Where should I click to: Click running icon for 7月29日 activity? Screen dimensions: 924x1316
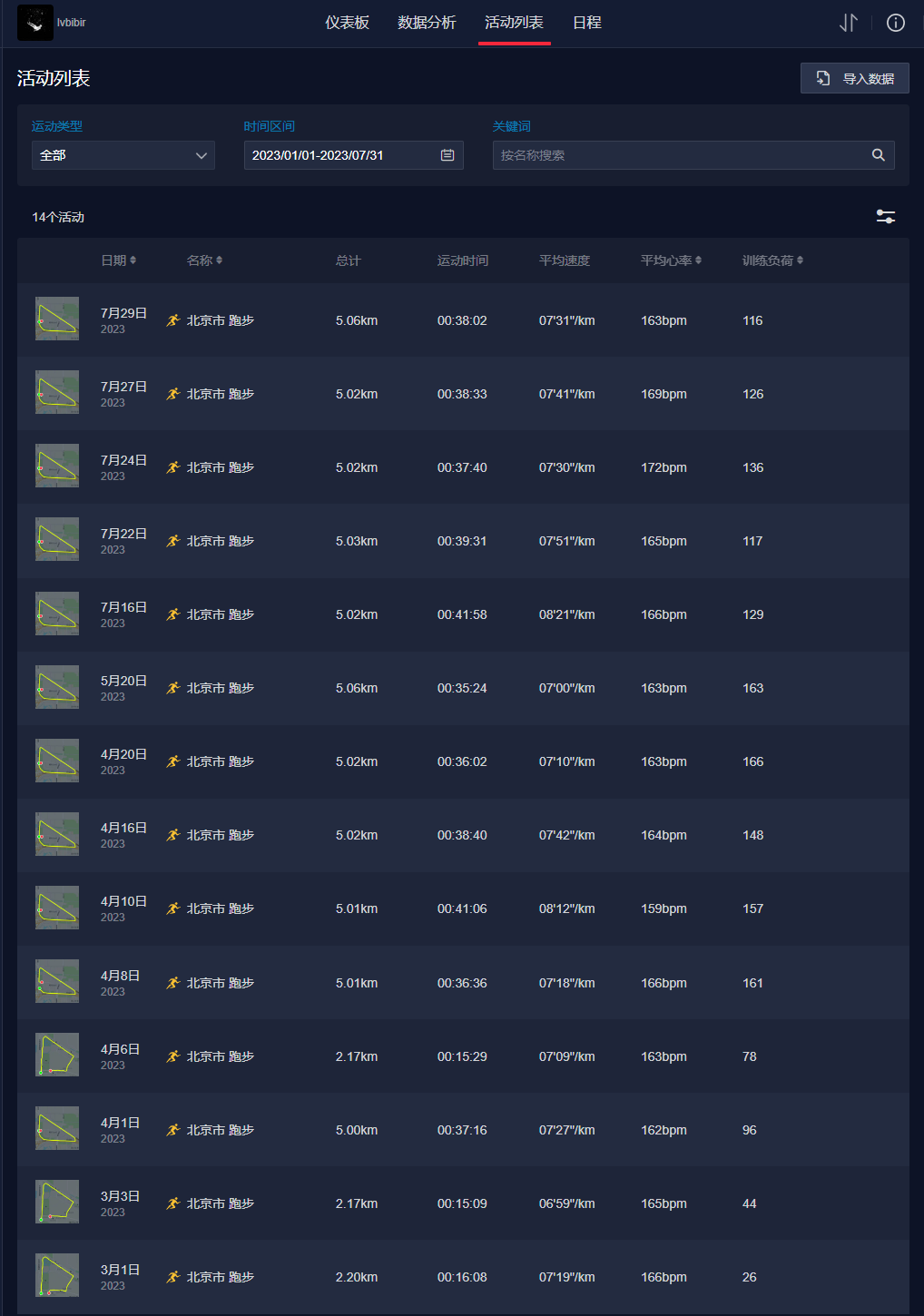(173, 320)
